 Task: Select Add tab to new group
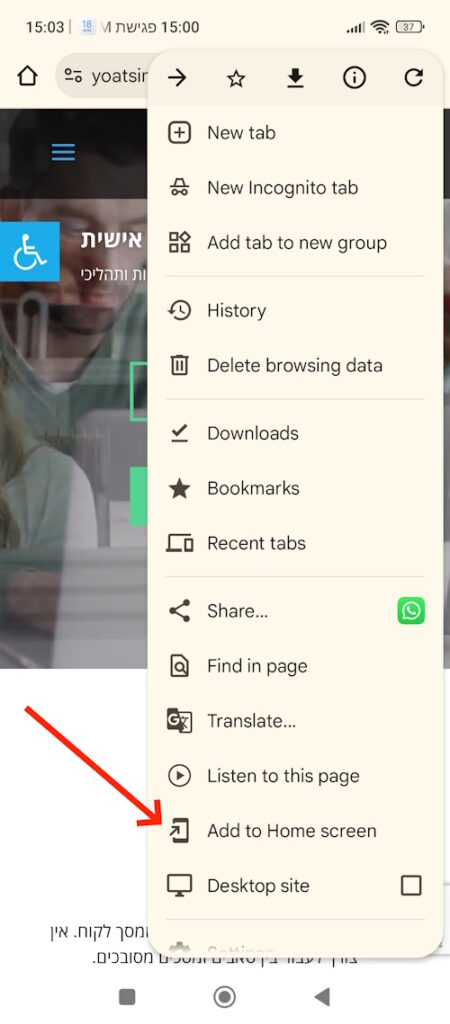(295, 243)
